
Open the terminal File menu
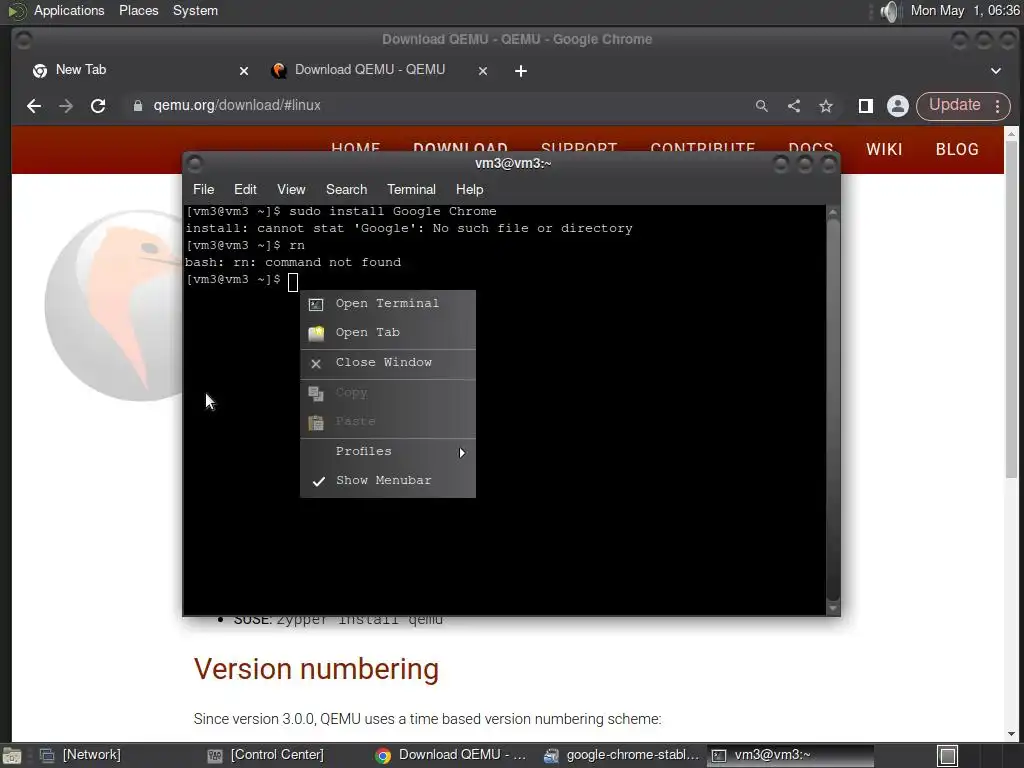click(x=203, y=189)
